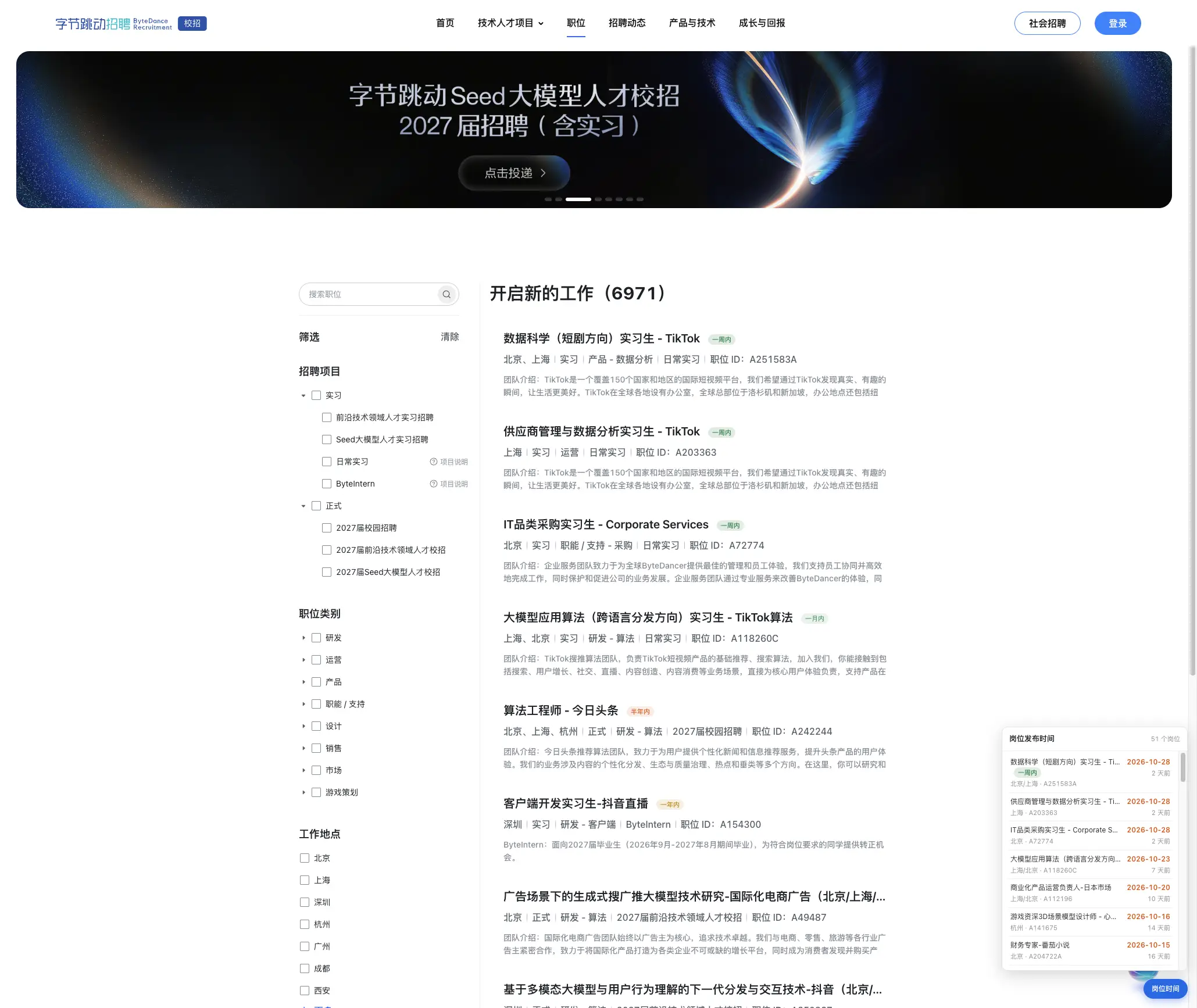Tick the ByteIntern checkbox

(327, 484)
